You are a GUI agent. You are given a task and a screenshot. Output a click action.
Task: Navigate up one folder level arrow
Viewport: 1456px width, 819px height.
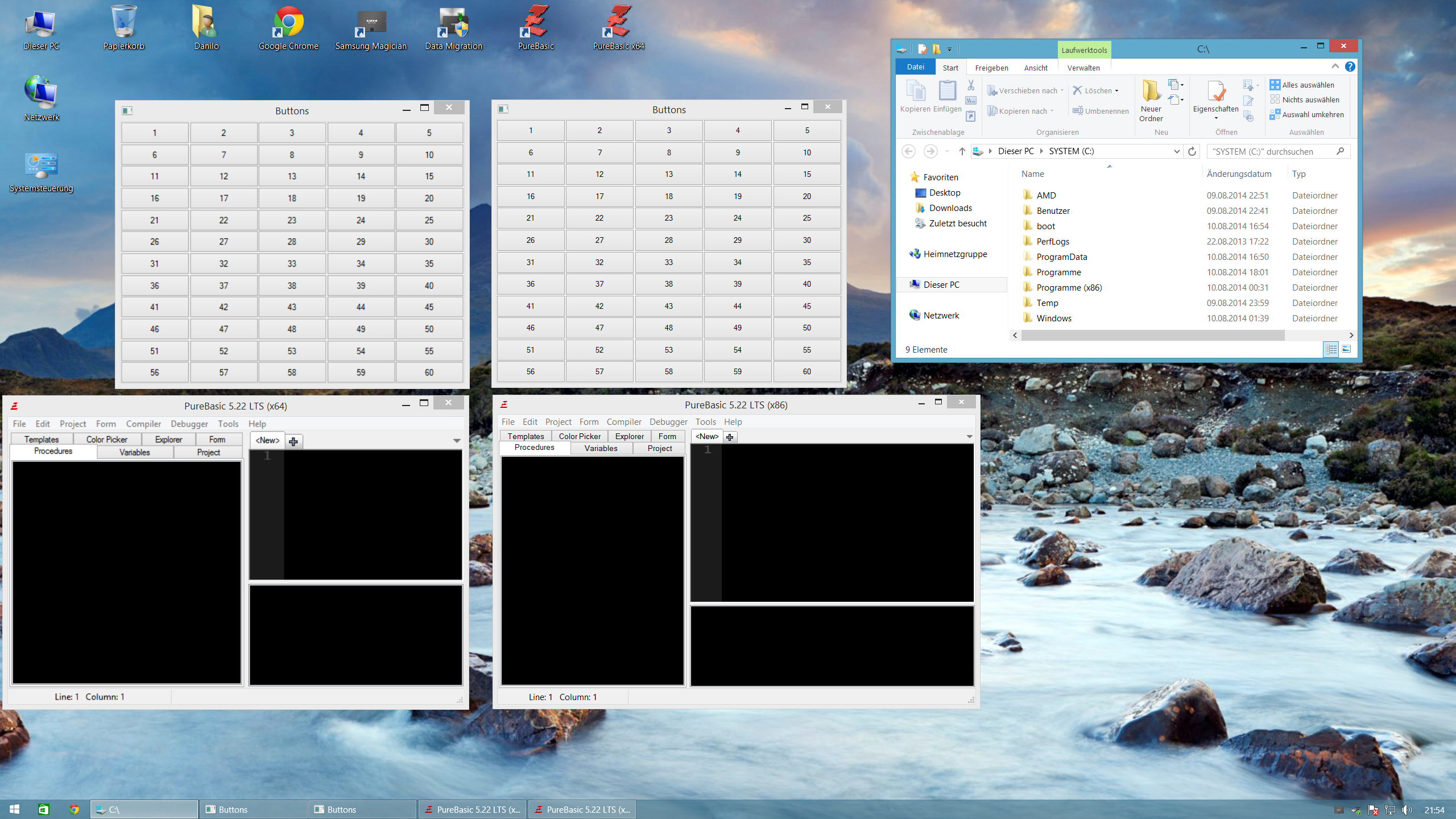(x=962, y=151)
